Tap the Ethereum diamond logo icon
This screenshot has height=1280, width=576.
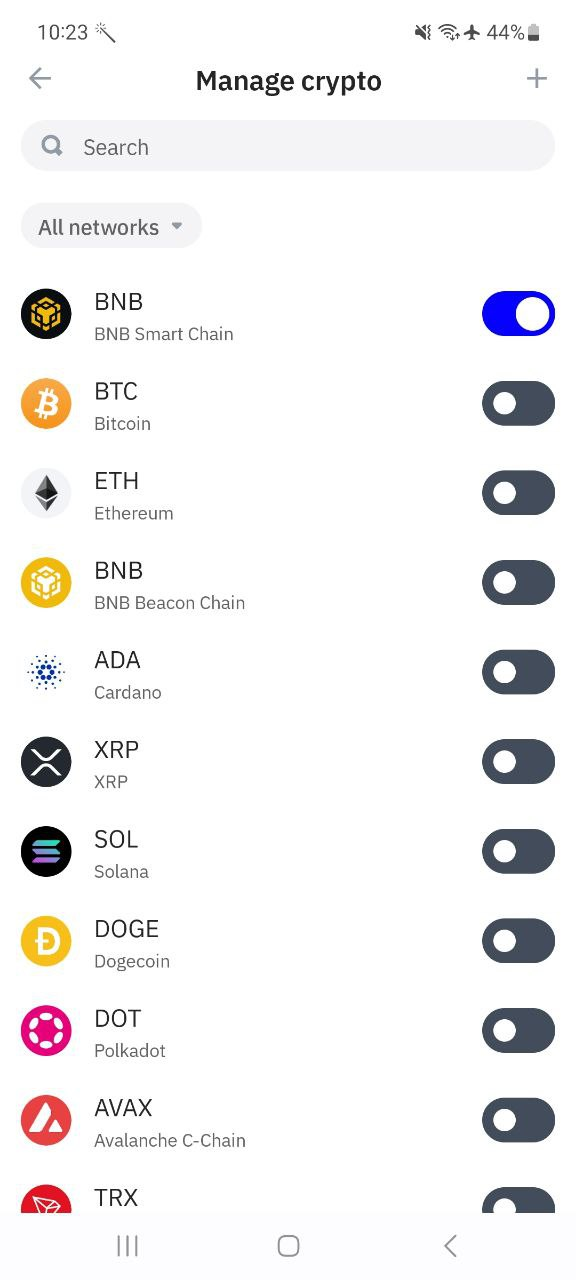[x=46, y=493]
